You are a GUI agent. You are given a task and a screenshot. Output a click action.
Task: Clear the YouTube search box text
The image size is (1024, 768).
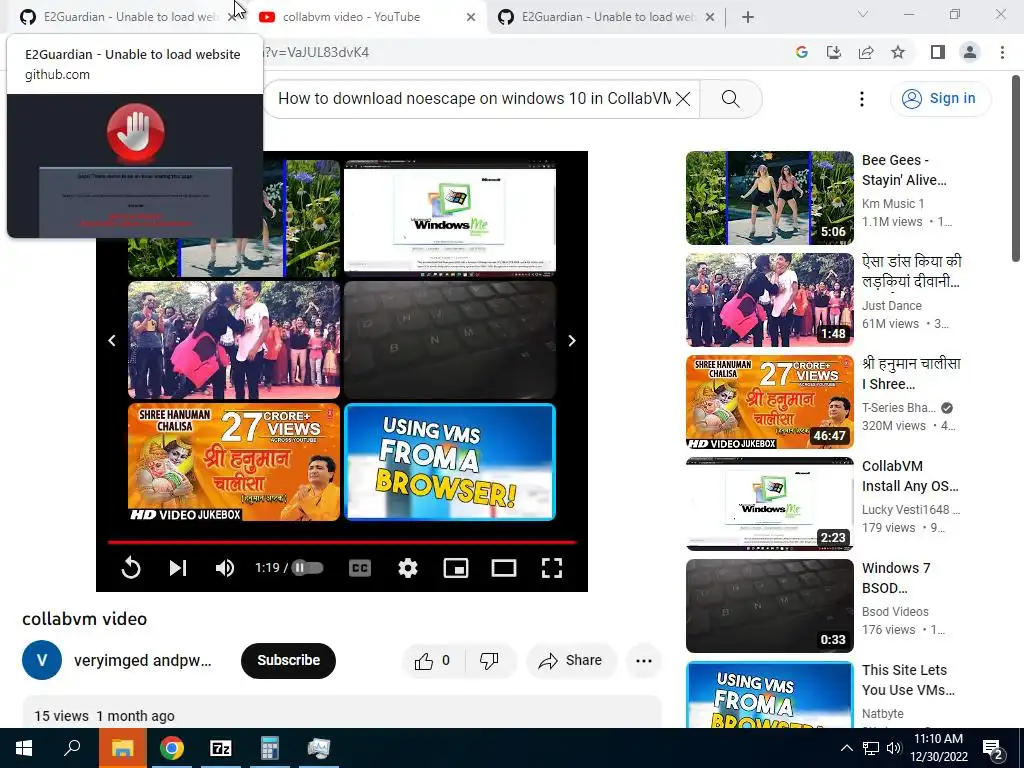tap(683, 99)
